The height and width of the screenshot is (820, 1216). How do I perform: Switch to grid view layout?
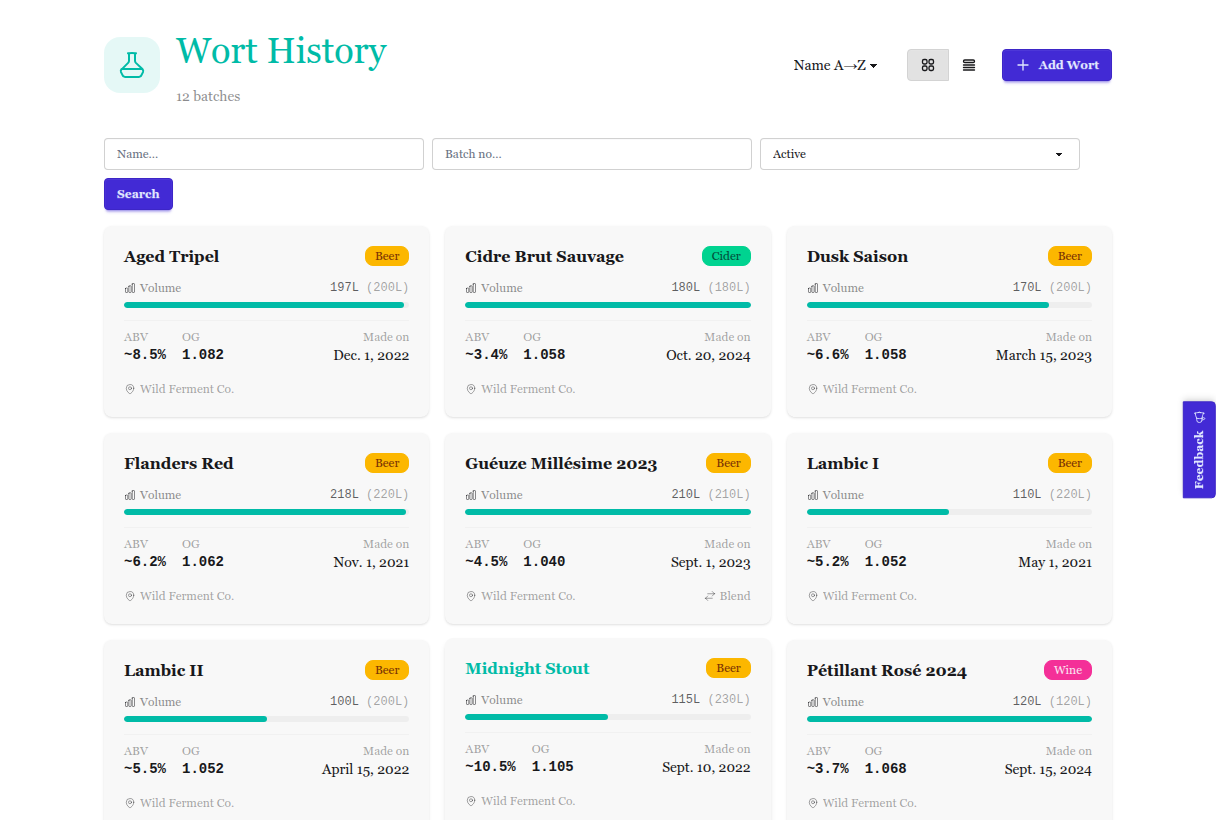[927, 65]
